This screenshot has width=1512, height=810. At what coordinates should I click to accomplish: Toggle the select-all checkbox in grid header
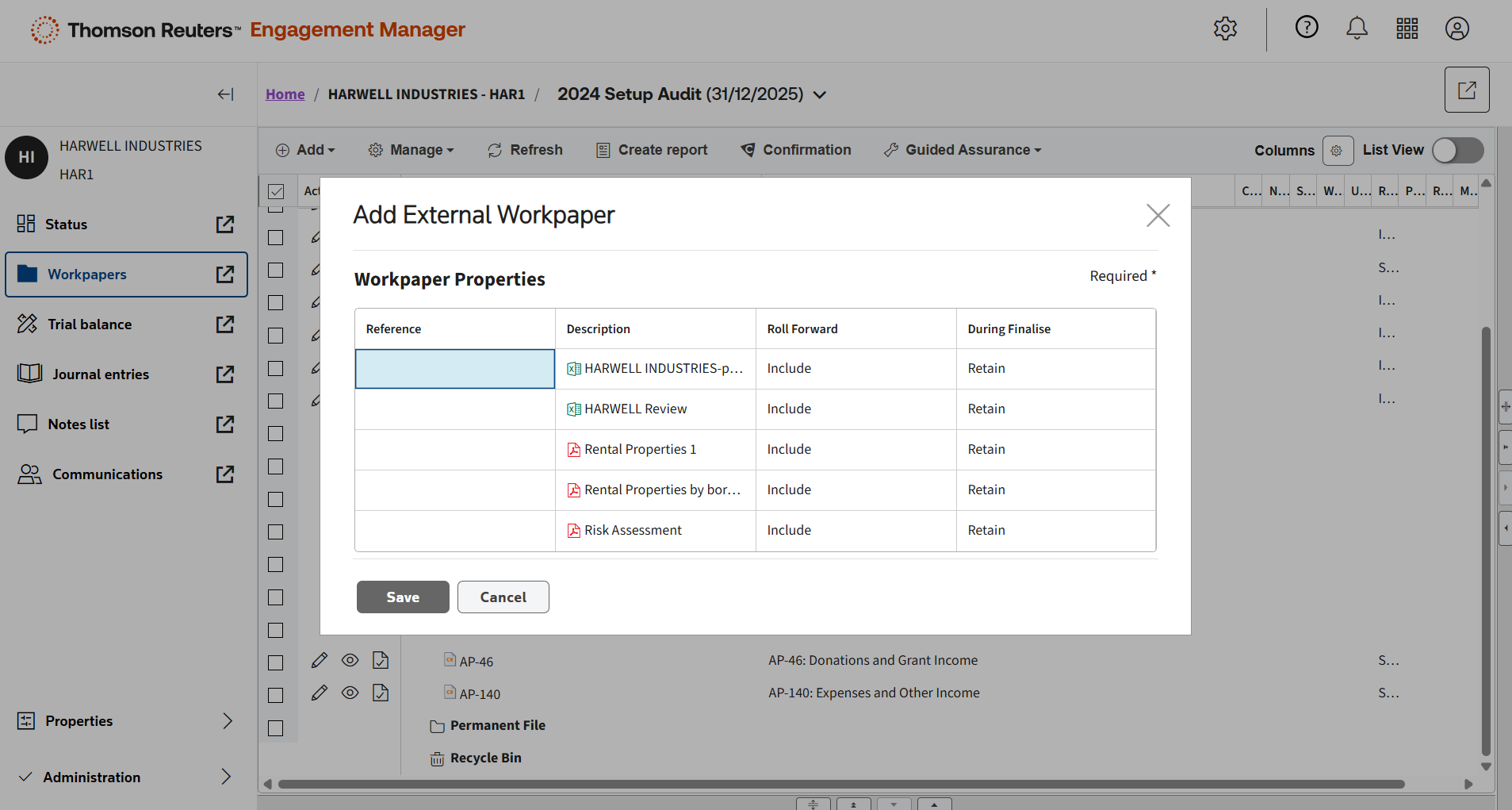(x=276, y=191)
